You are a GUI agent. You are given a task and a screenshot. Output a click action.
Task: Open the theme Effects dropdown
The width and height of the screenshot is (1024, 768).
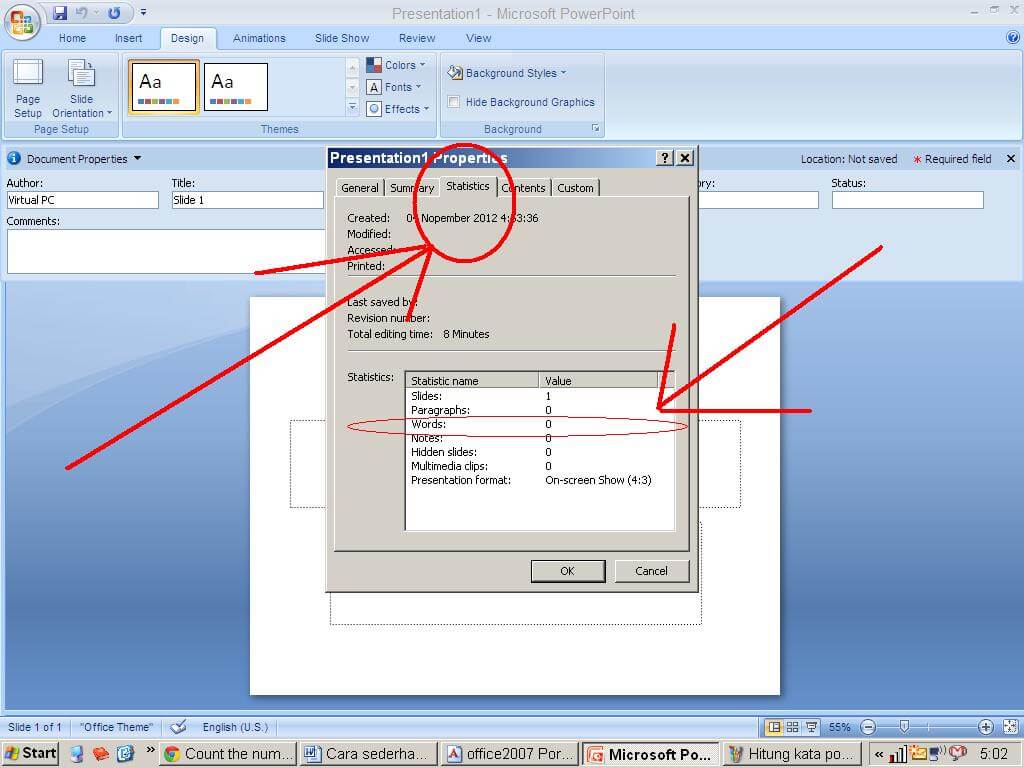point(398,109)
